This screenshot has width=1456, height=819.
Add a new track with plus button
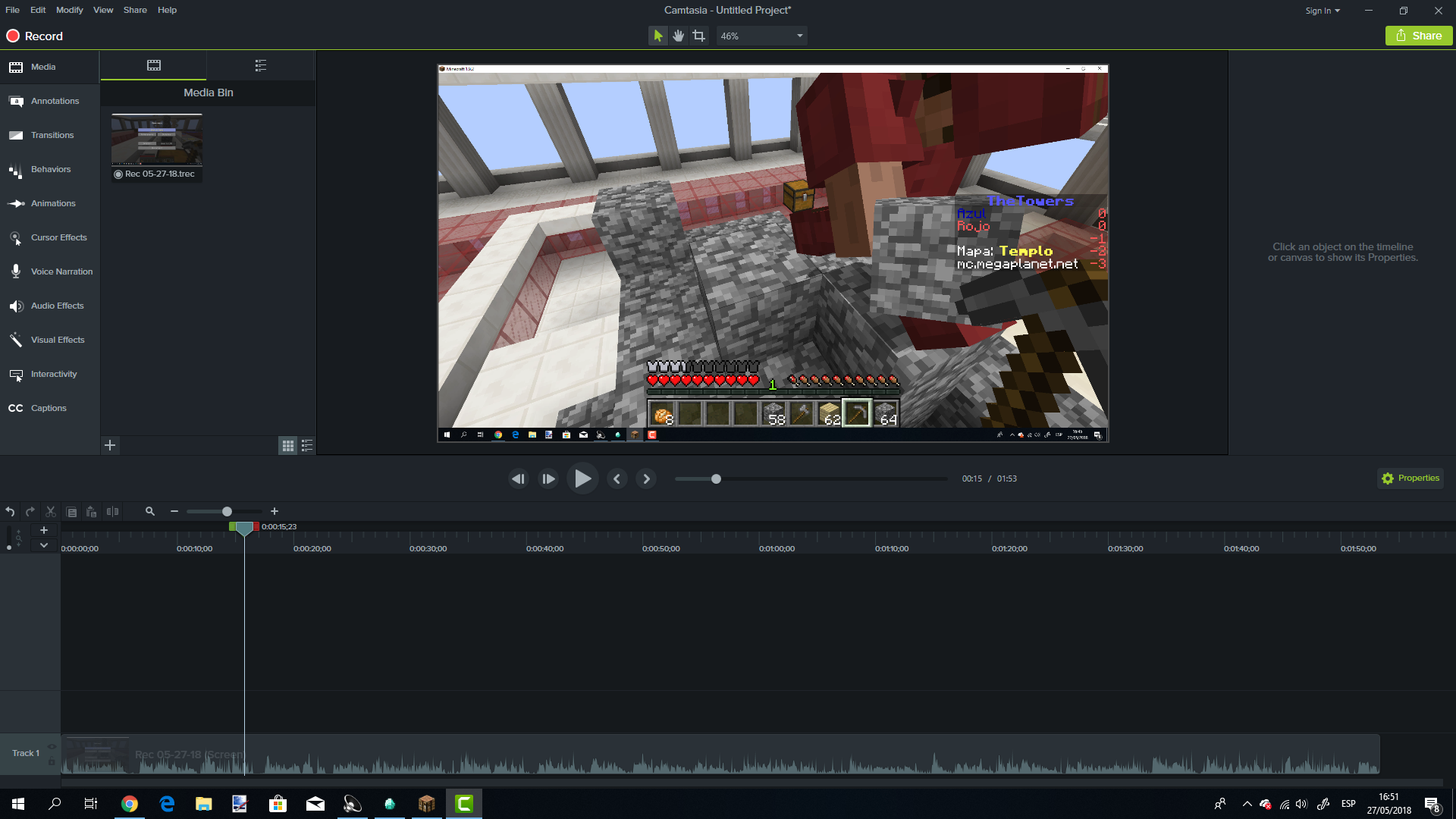point(44,530)
